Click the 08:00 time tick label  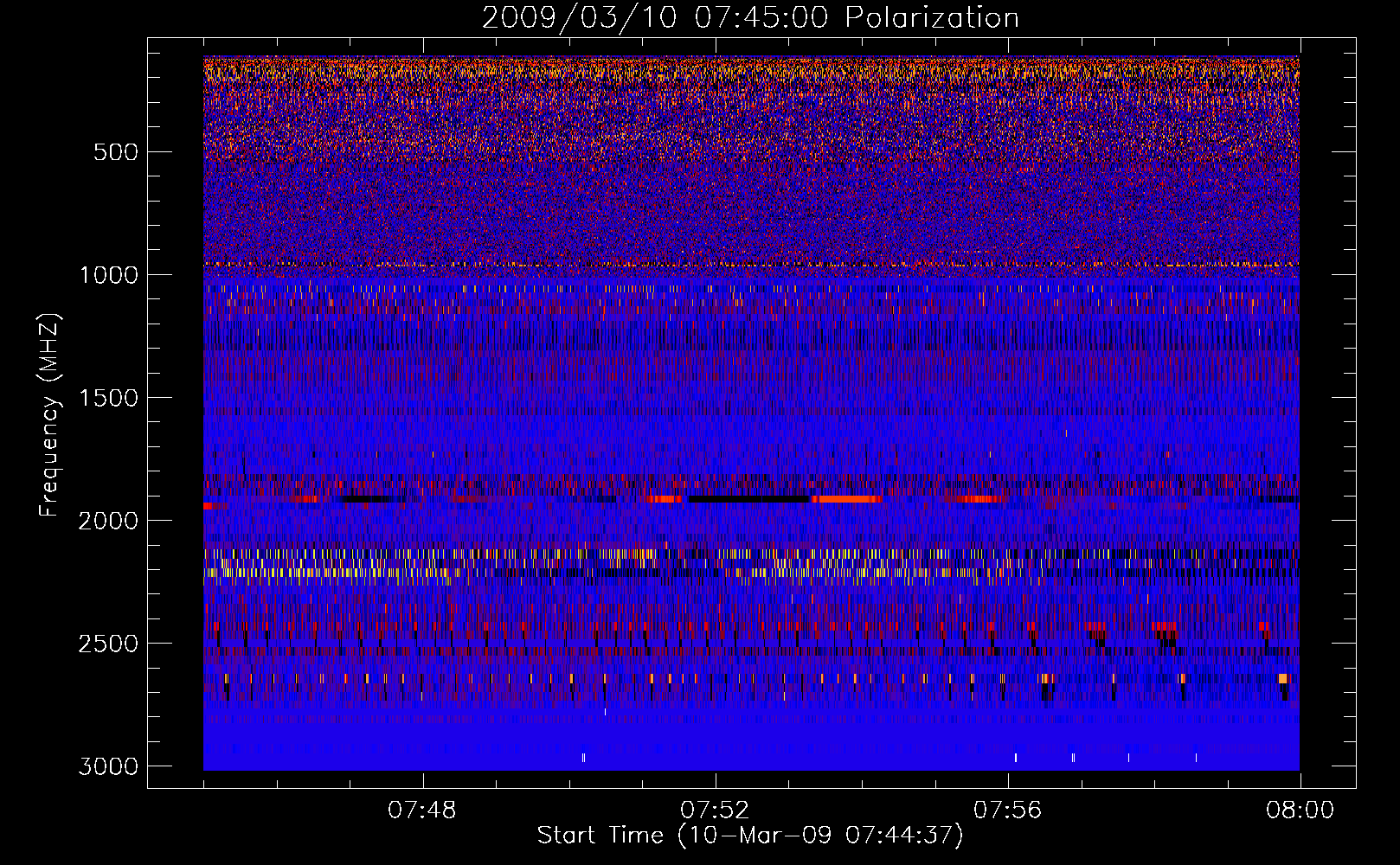click(1300, 811)
